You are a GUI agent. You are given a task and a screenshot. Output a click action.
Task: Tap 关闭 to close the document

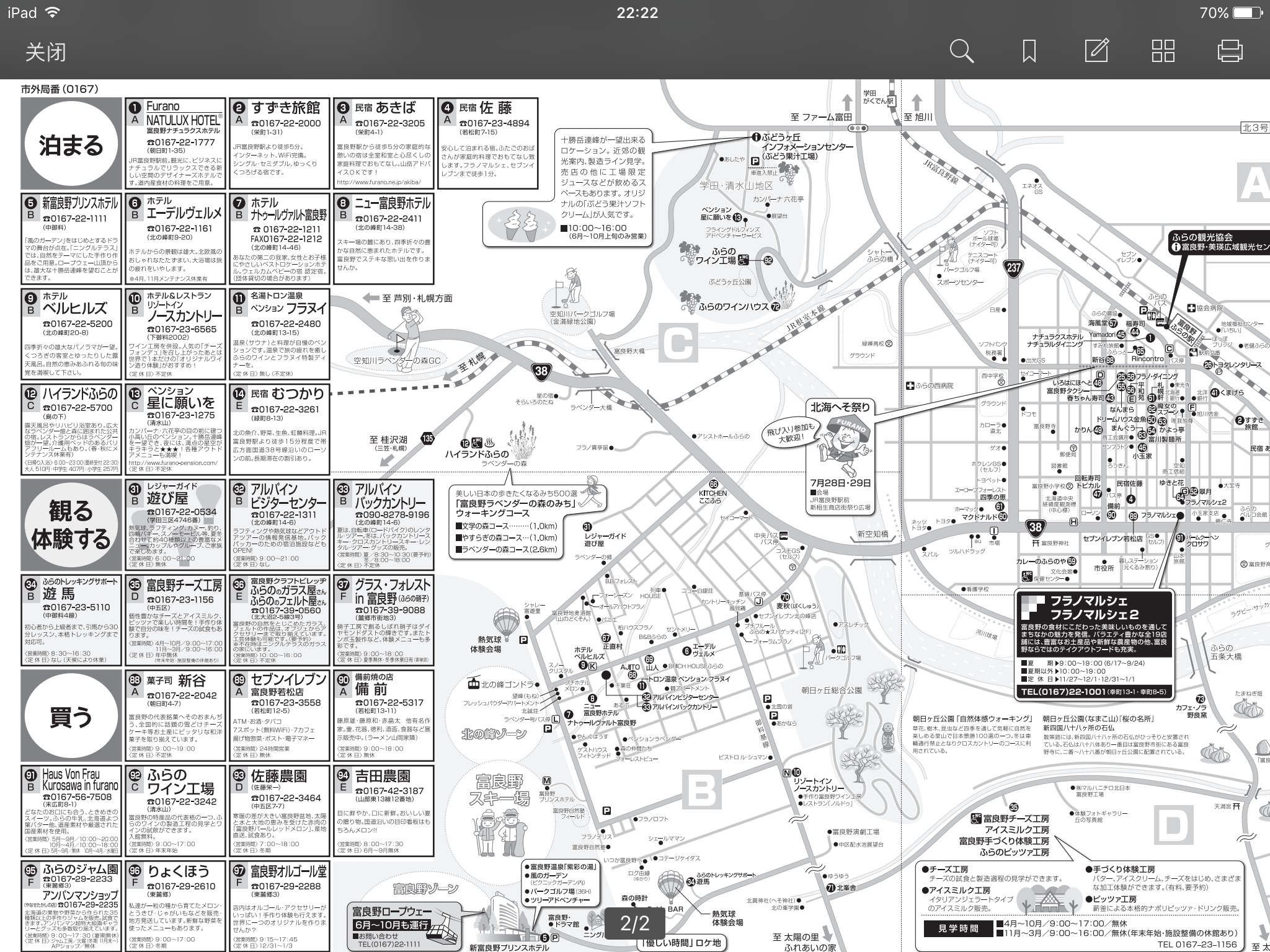coord(45,52)
